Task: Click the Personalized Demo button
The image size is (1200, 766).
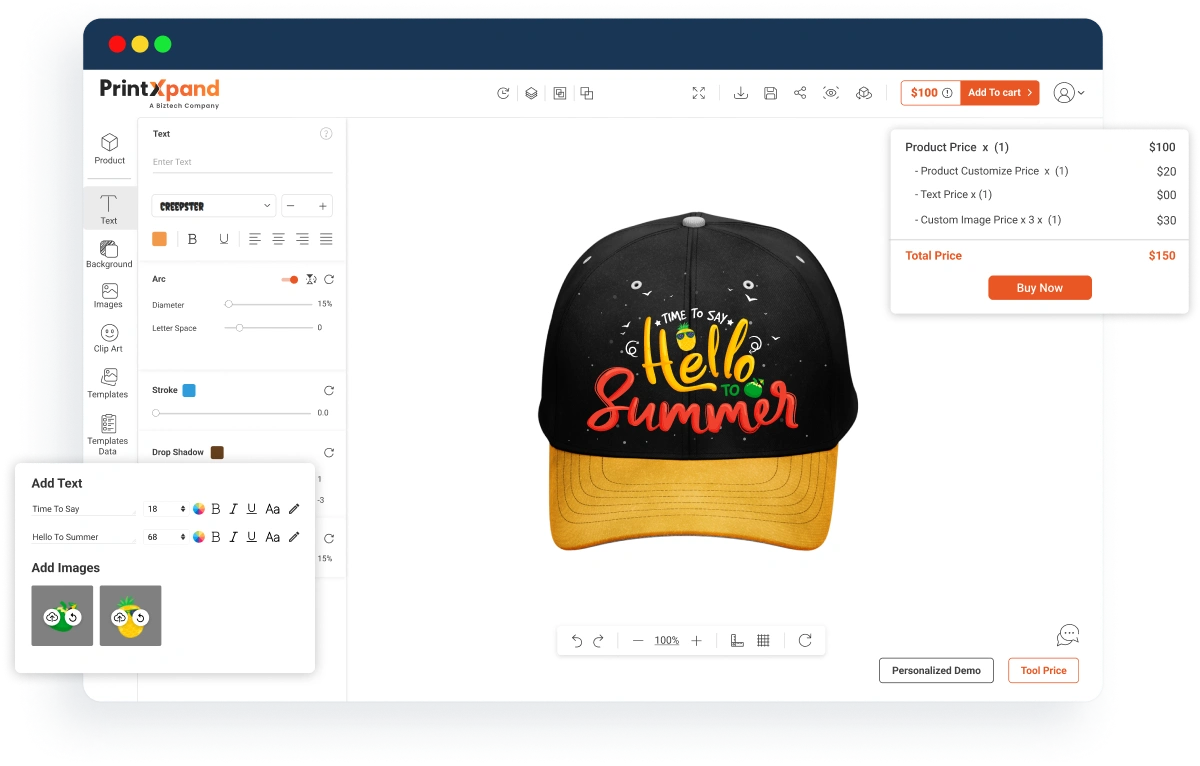Action: tap(936, 670)
